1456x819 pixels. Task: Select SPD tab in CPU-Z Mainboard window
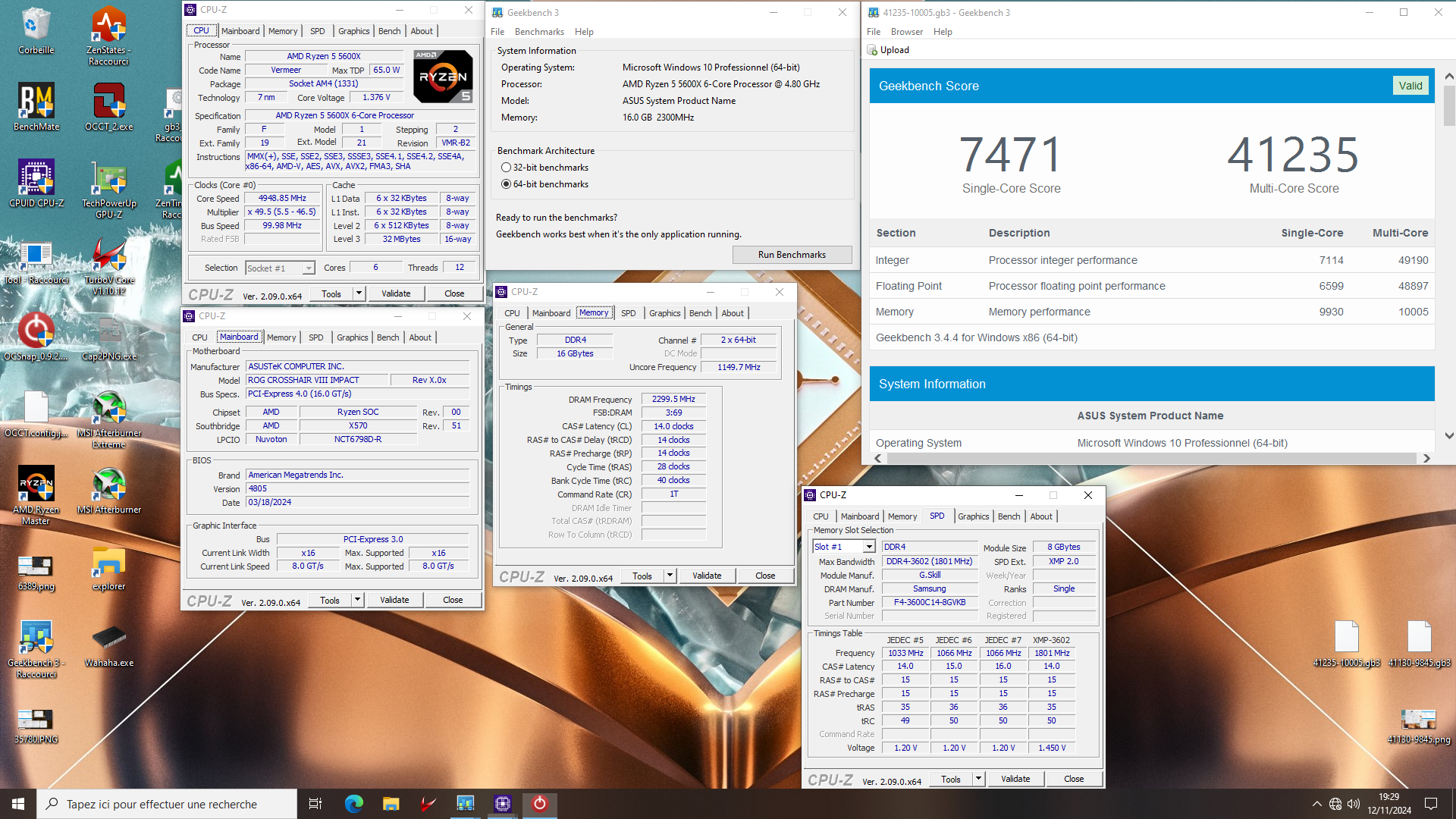(x=315, y=337)
